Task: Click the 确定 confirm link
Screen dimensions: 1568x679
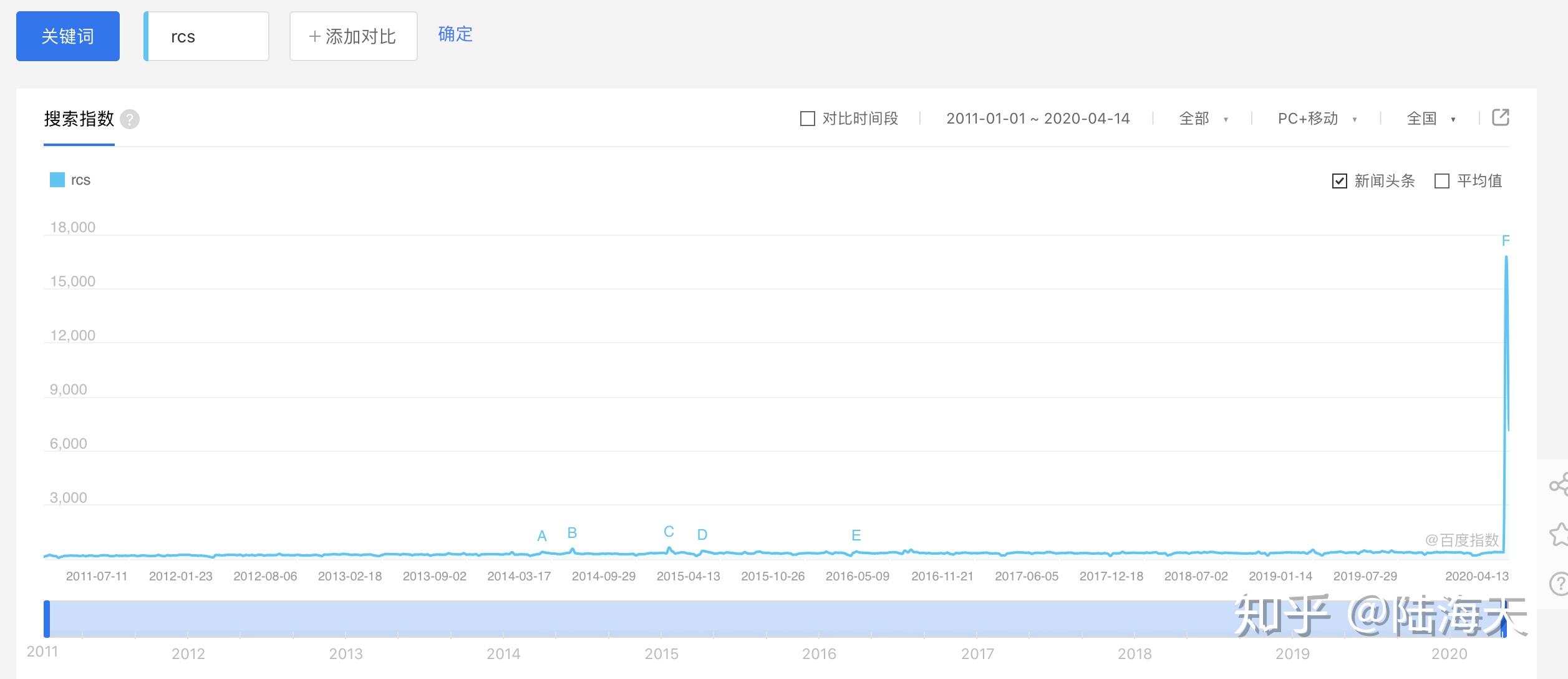Action: point(455,35)
